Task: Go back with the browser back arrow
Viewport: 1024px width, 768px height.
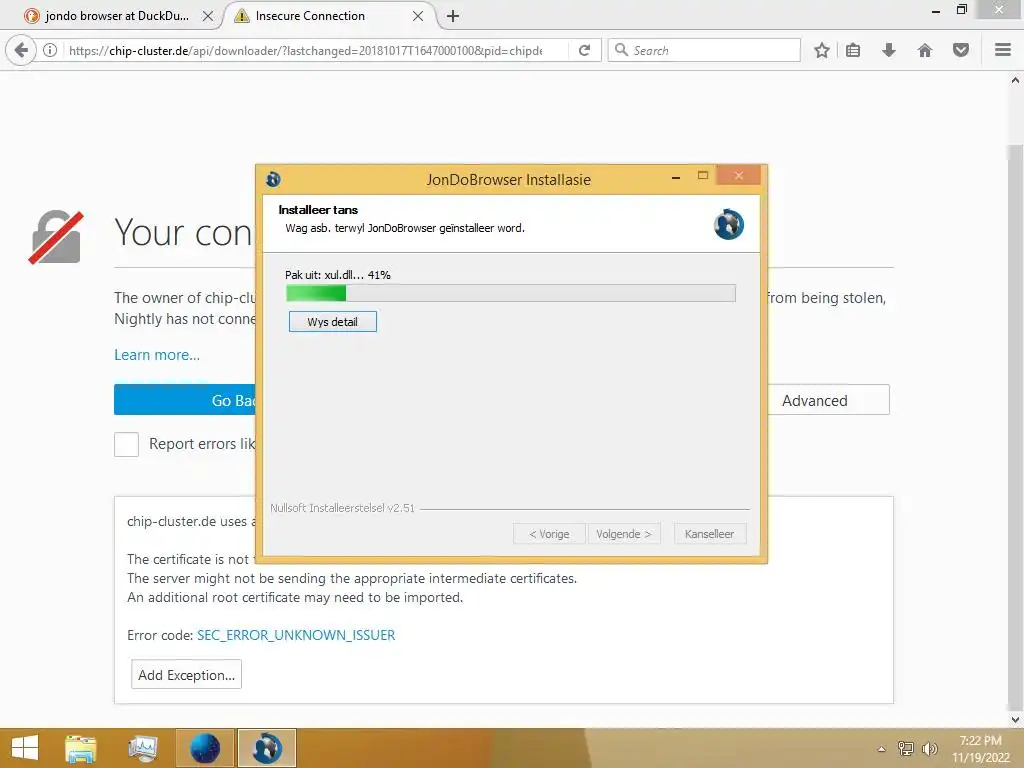Action: tap(21, 50)
